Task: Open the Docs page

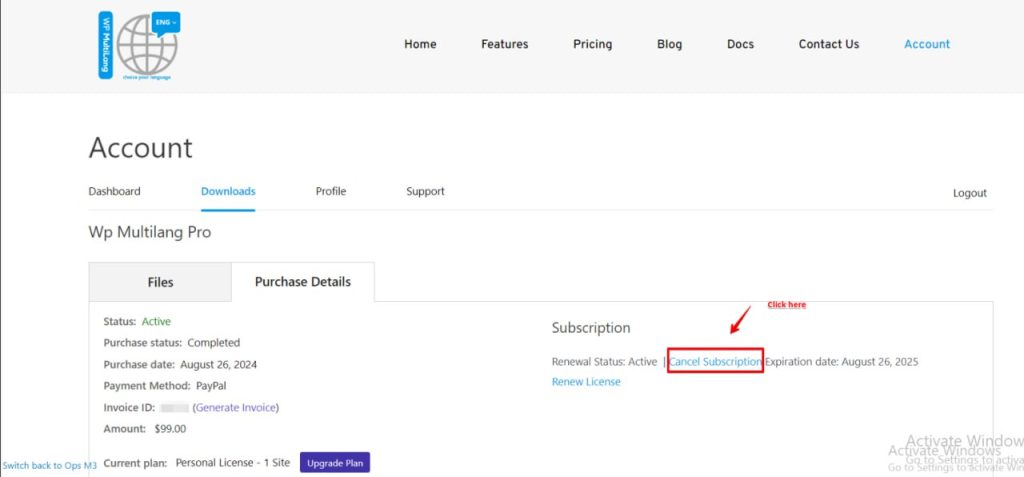Action: (x=740, y=44)
